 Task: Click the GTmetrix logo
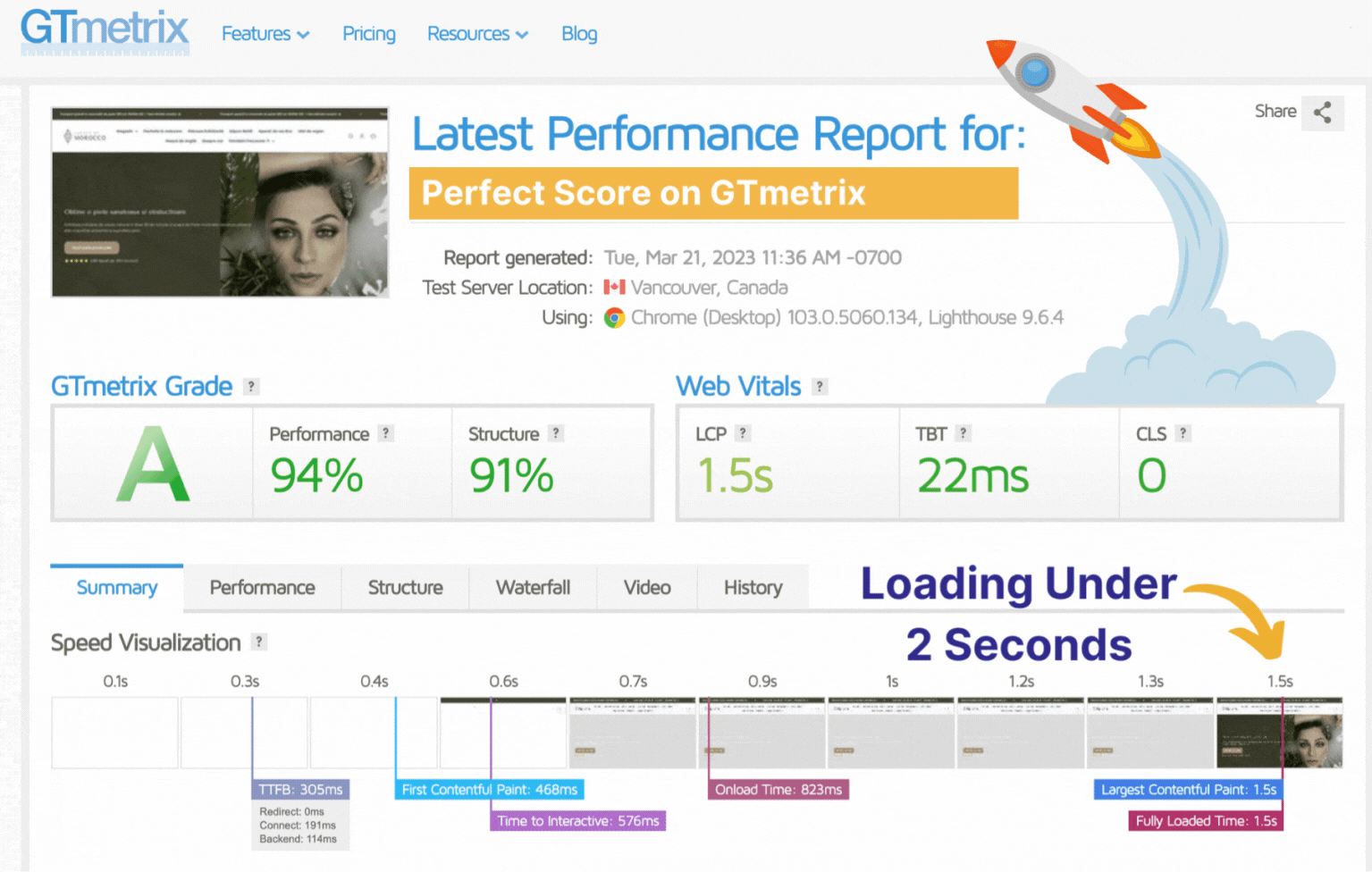pos(105,31)
